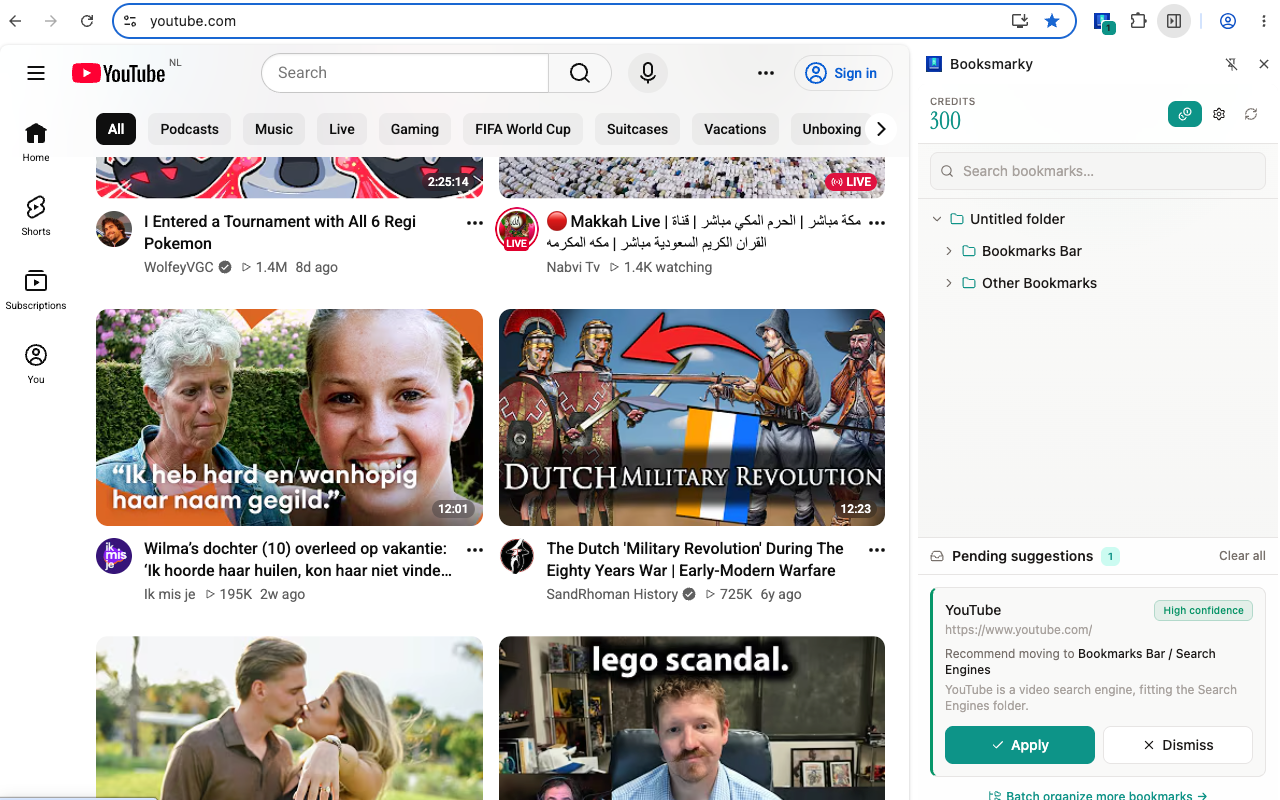This screenshot has height=800, width=1280.
Task: Open the WolfeyVGC channel avatar
Action: tap(114, 229)
